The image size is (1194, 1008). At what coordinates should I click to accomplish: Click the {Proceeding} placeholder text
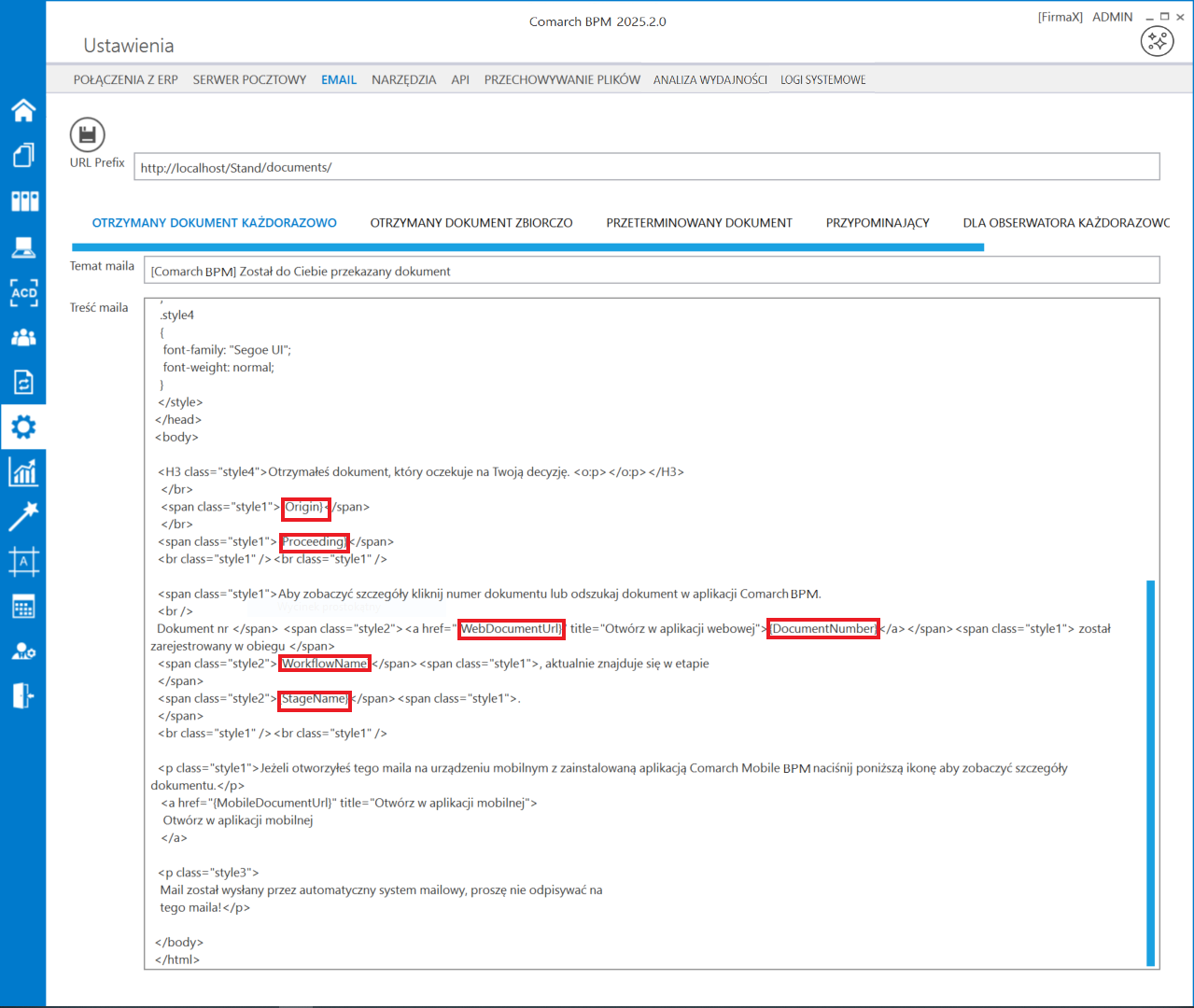point(314,542)
